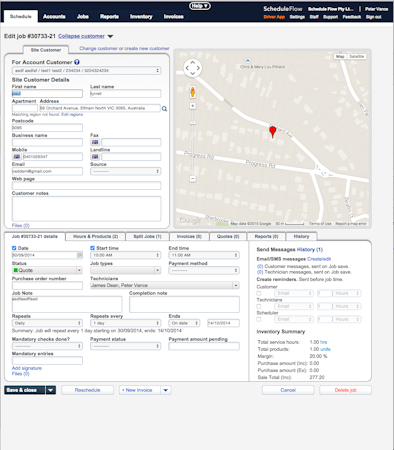394x450 pixels.
Task: Click Collapse customer link
Action: point(81,36)
